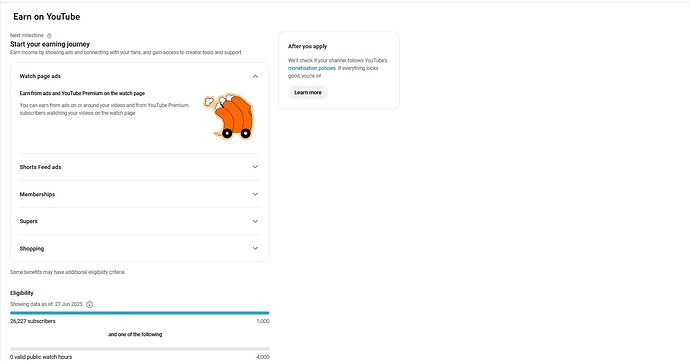Click the blue subscribers progress bar
The height and width of the screenshot is (361, 690).
click(x=139, y=313)
